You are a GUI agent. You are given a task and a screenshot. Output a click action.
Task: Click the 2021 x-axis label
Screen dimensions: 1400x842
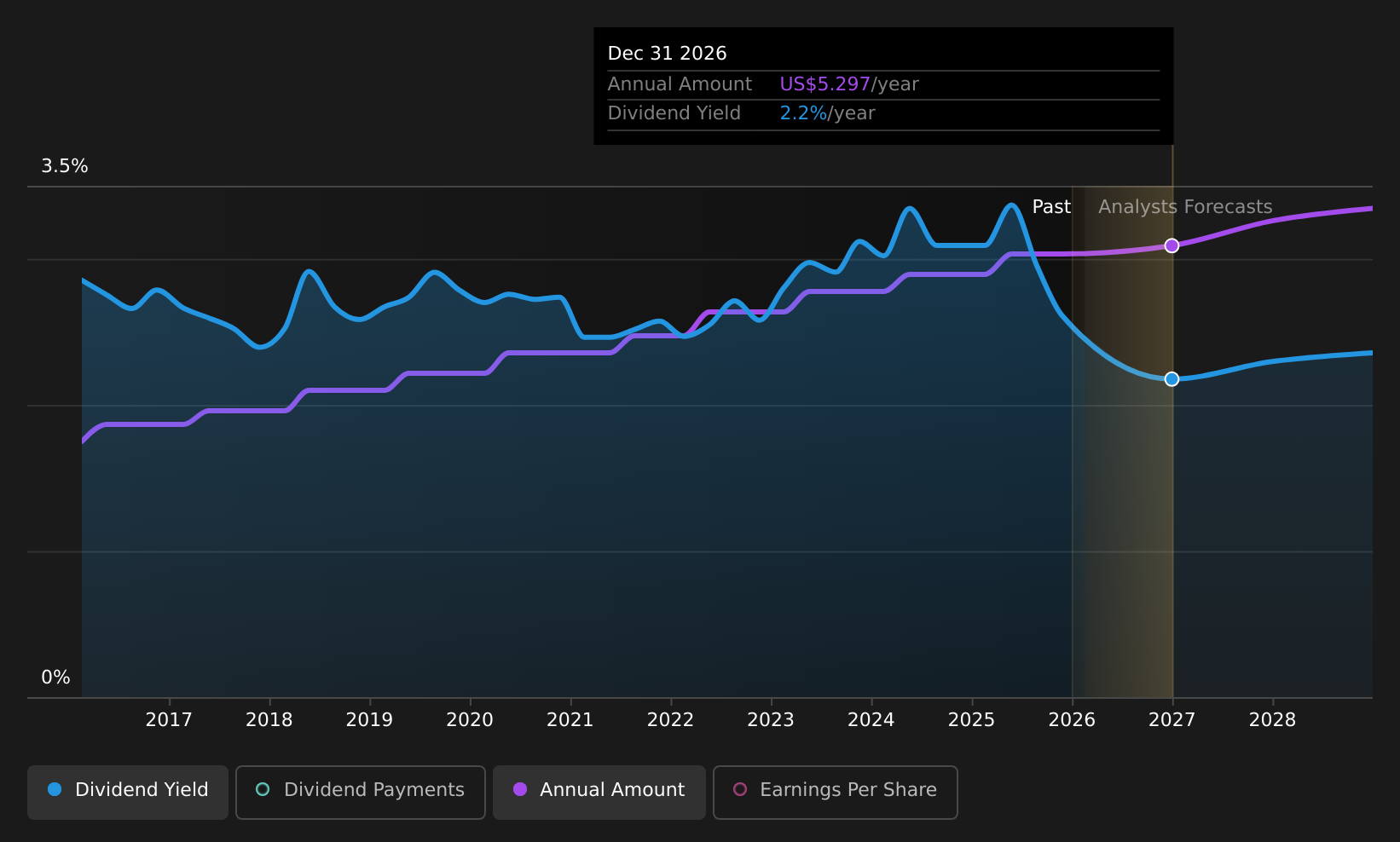(570, 720)
